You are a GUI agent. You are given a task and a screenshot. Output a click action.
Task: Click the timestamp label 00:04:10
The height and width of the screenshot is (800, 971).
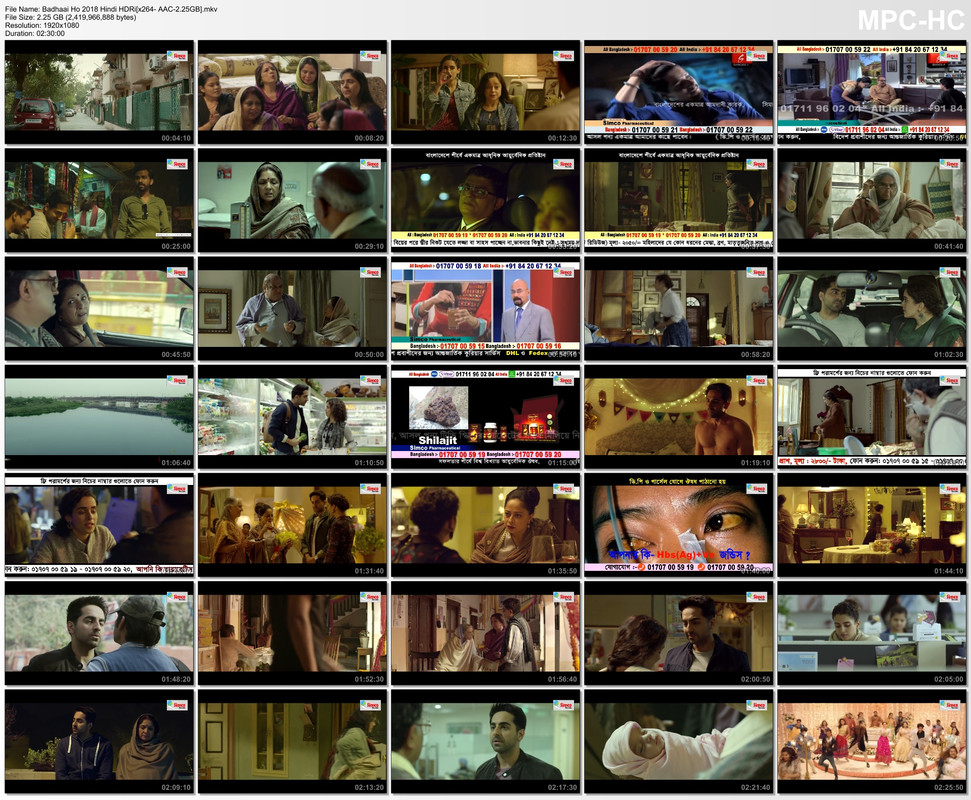[176, 138]
